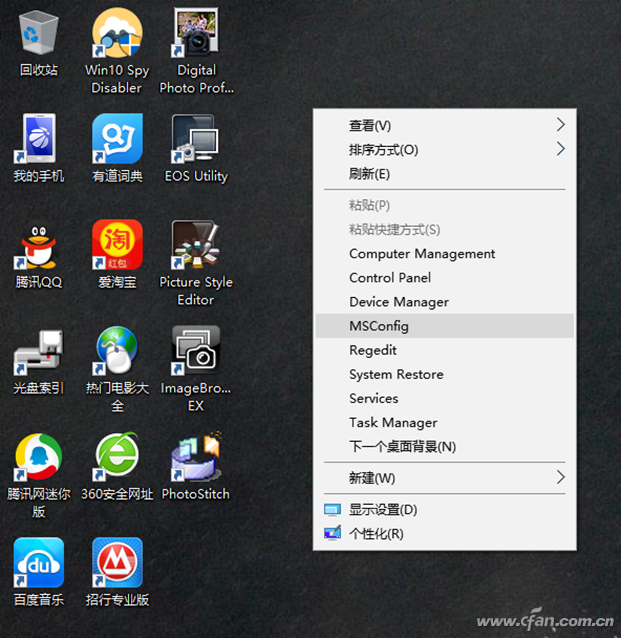Screen dimensions: 621x638
Task: Launch Computer Management from the context menu
Action: click(445, 253)
